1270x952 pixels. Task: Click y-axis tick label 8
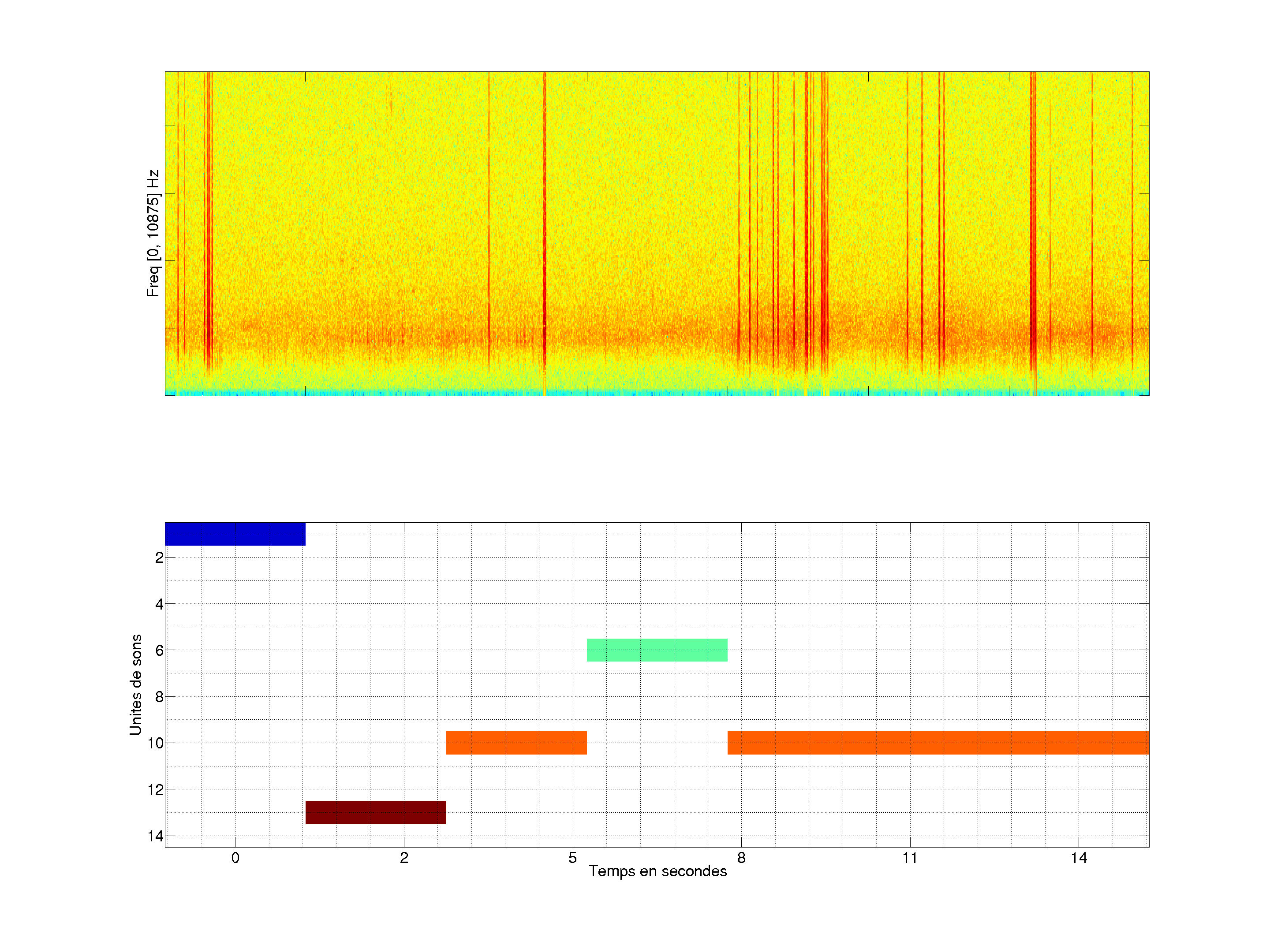[159, 697]
